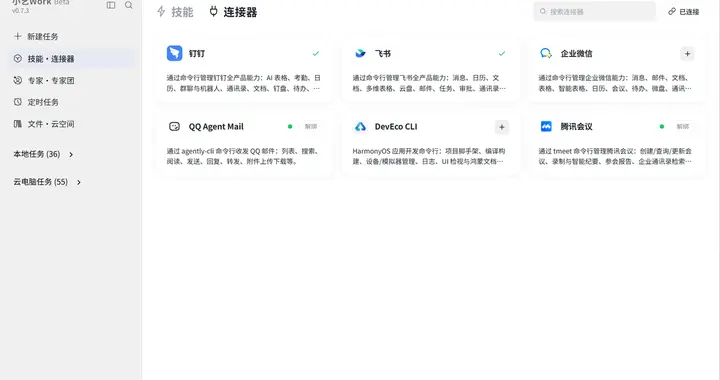Open the 企业微信 card title

point(576,54)
